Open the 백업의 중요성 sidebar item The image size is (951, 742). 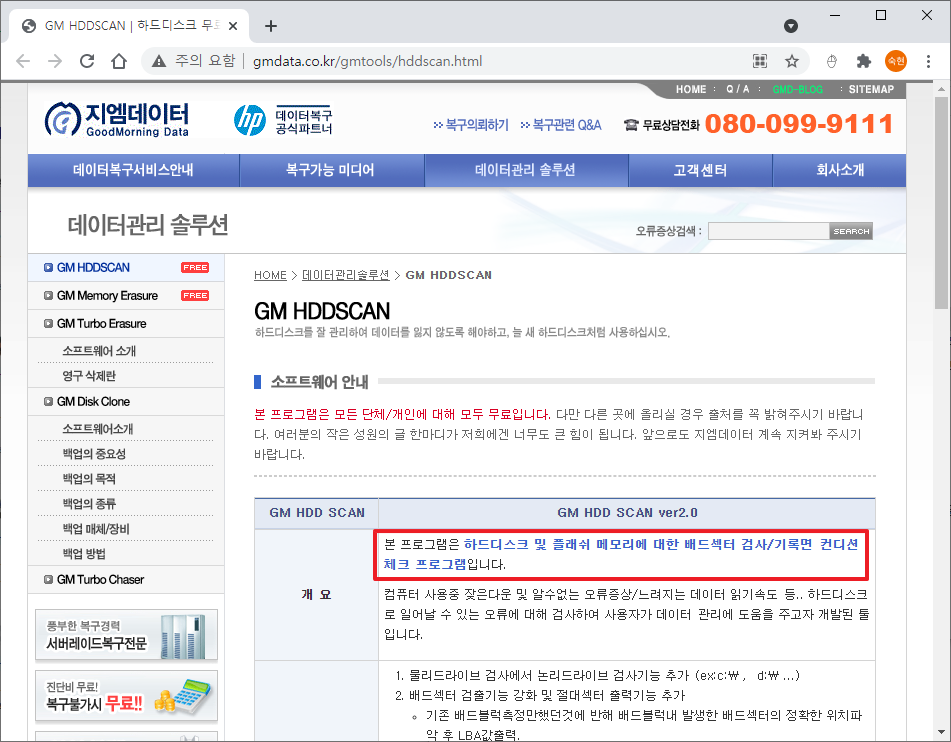click(94, 454)
